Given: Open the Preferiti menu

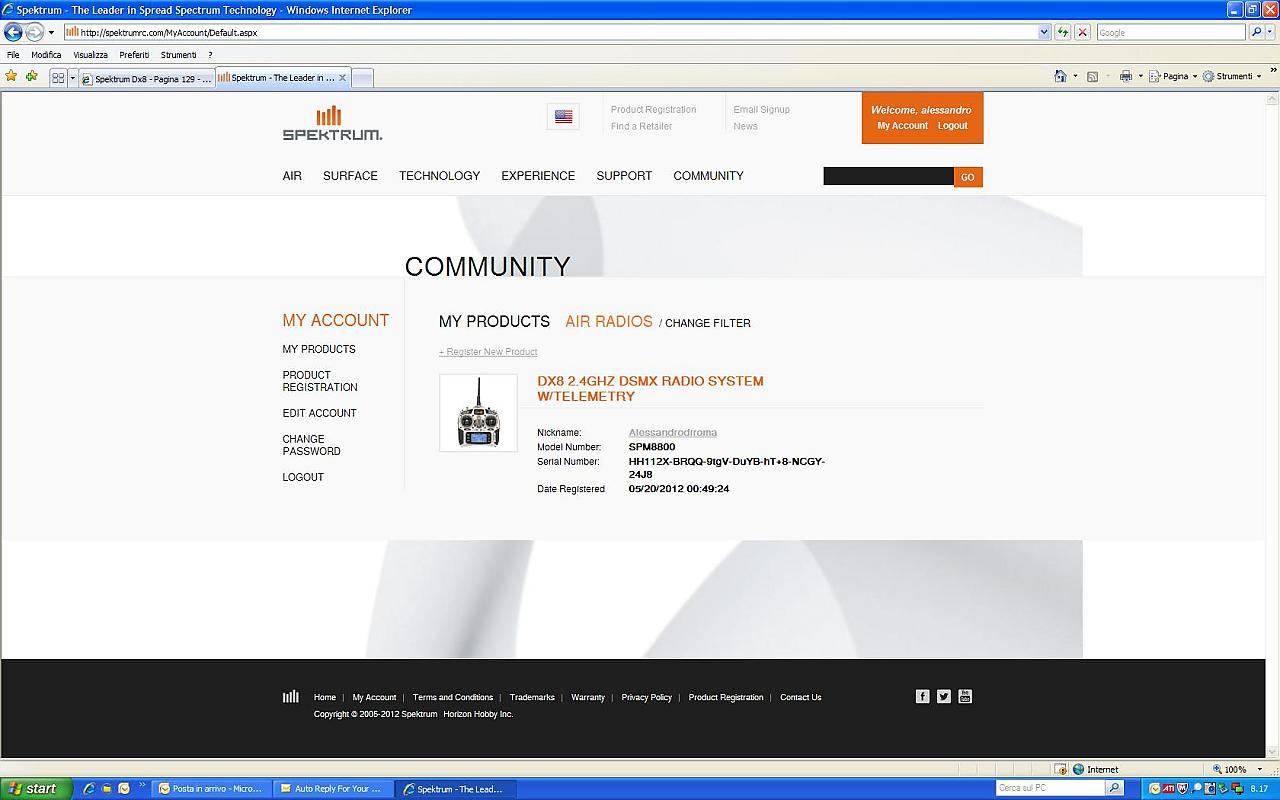Looking at the screenshot, I should coord(134,55).
